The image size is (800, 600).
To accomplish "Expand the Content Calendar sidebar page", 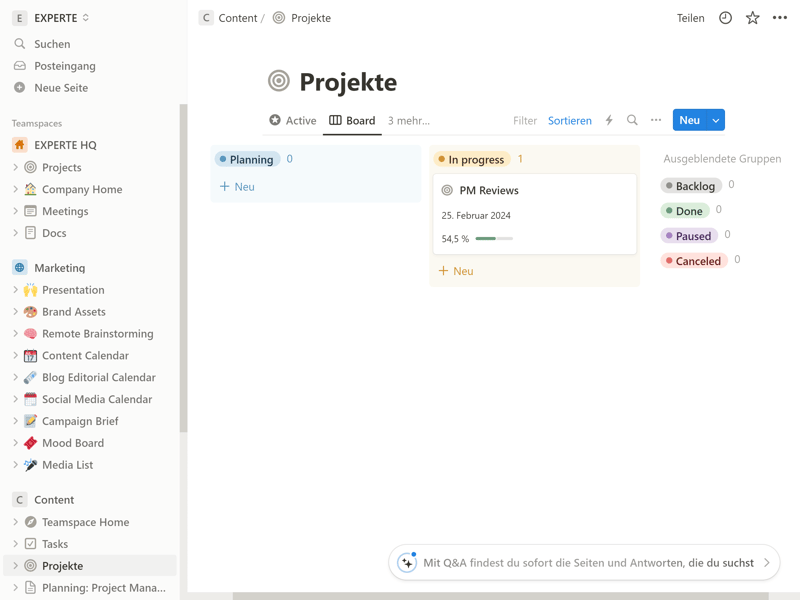I will (15, 356).
